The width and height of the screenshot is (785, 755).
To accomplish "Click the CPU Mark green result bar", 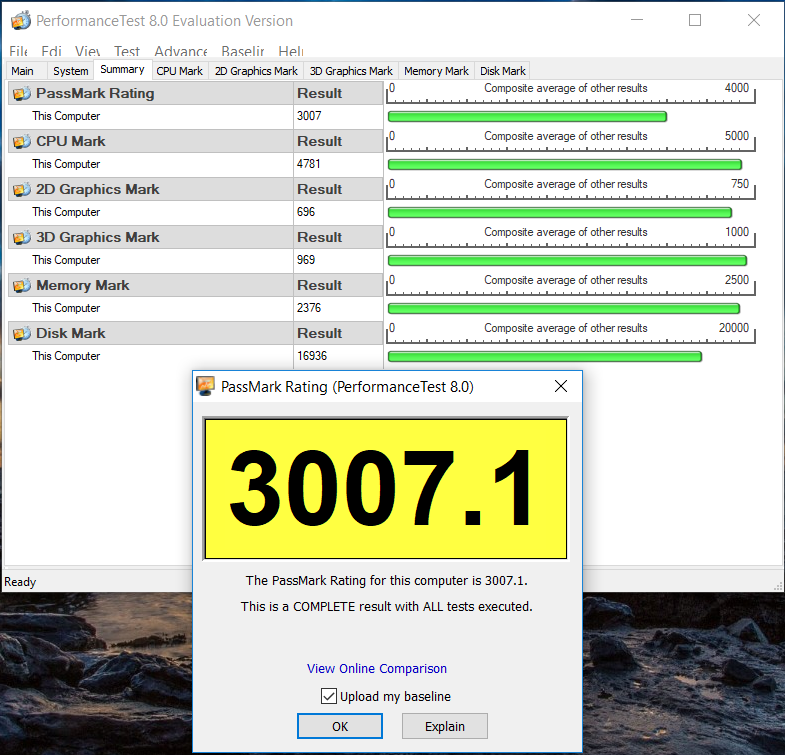I will point(565,165).
